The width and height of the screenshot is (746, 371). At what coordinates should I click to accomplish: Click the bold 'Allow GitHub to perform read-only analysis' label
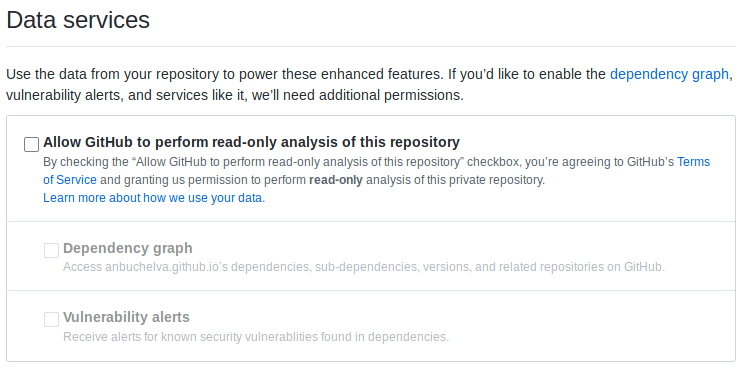(252, 142)
